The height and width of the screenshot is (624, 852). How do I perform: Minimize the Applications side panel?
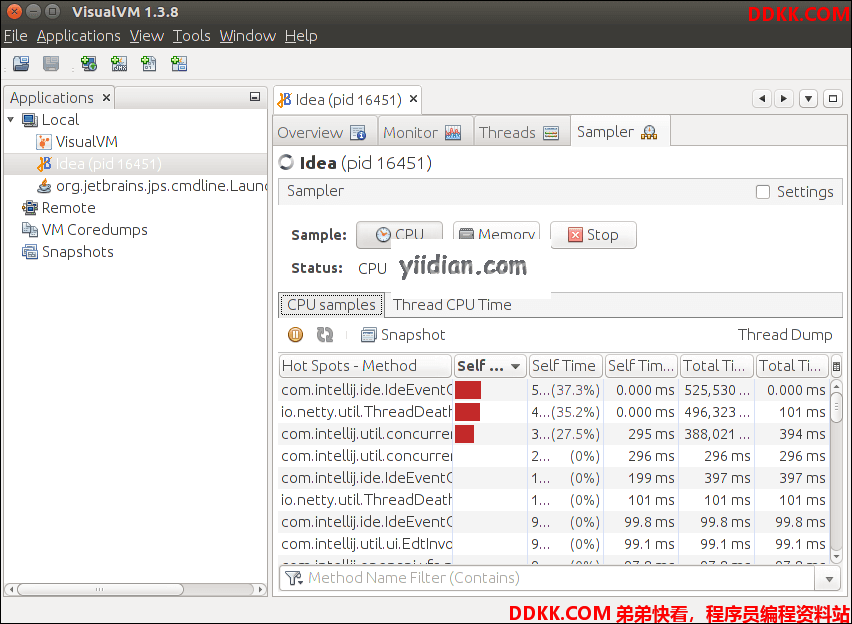[255, 97]
